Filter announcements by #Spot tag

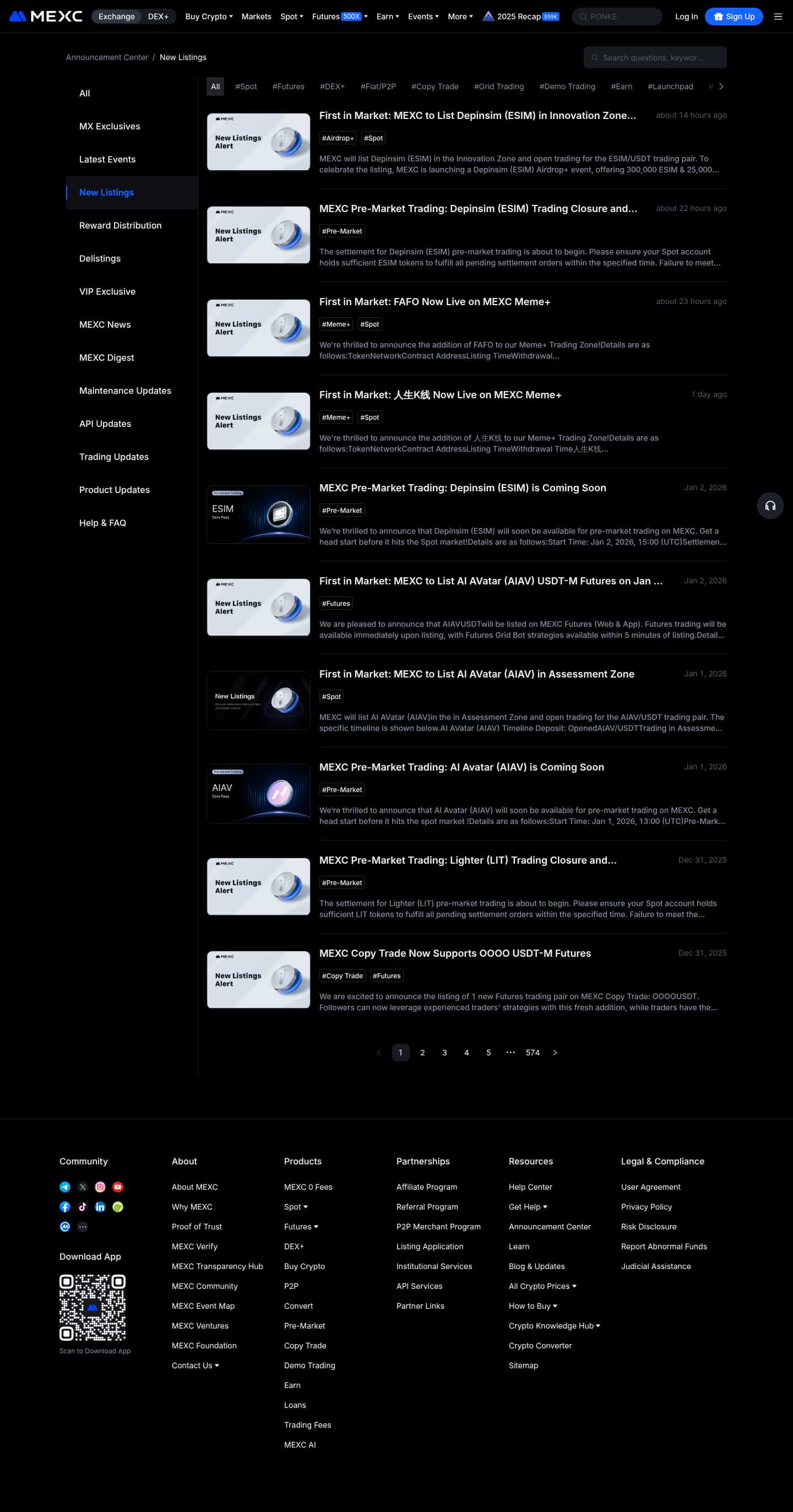[x=246, y=86]
